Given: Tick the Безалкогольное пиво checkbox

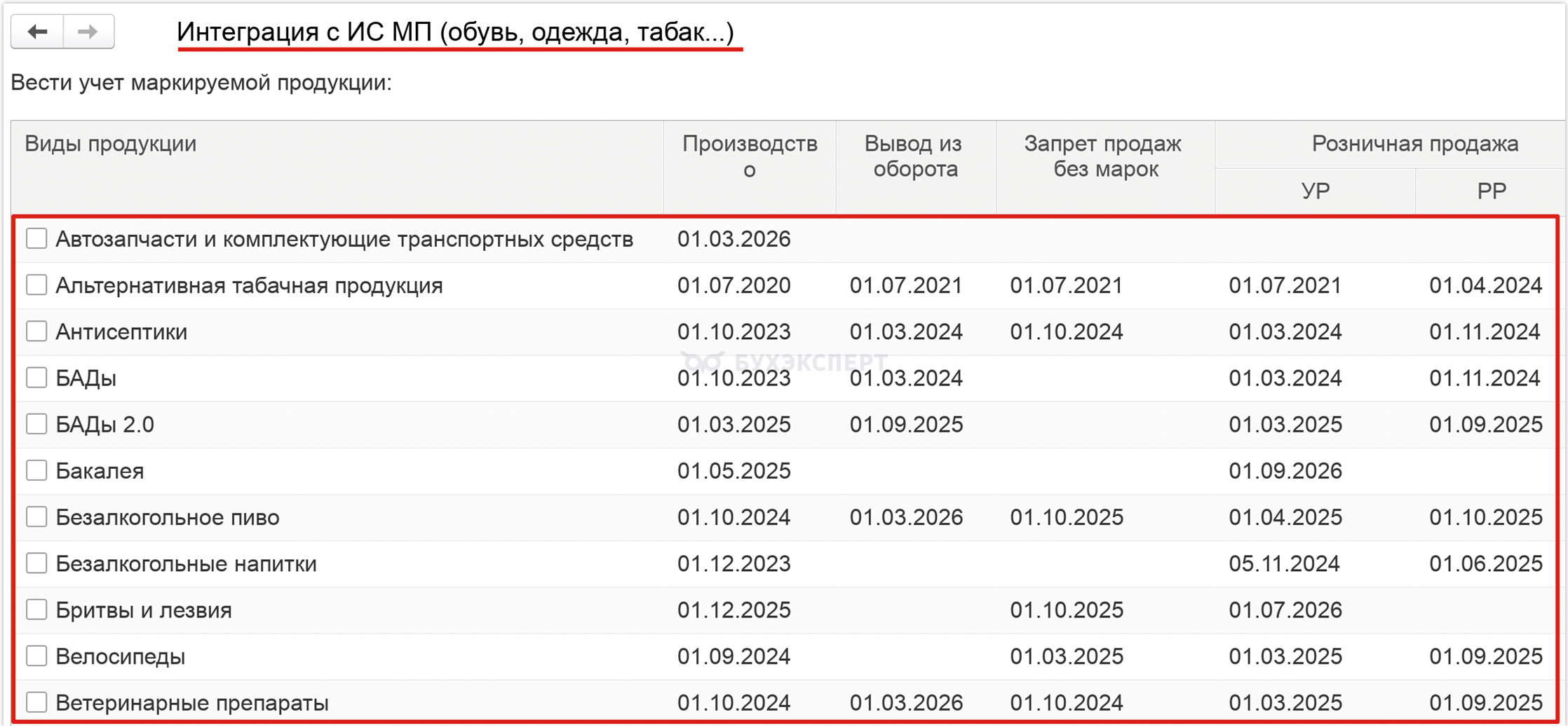Looking at the screenshot, I should [36, 516].
